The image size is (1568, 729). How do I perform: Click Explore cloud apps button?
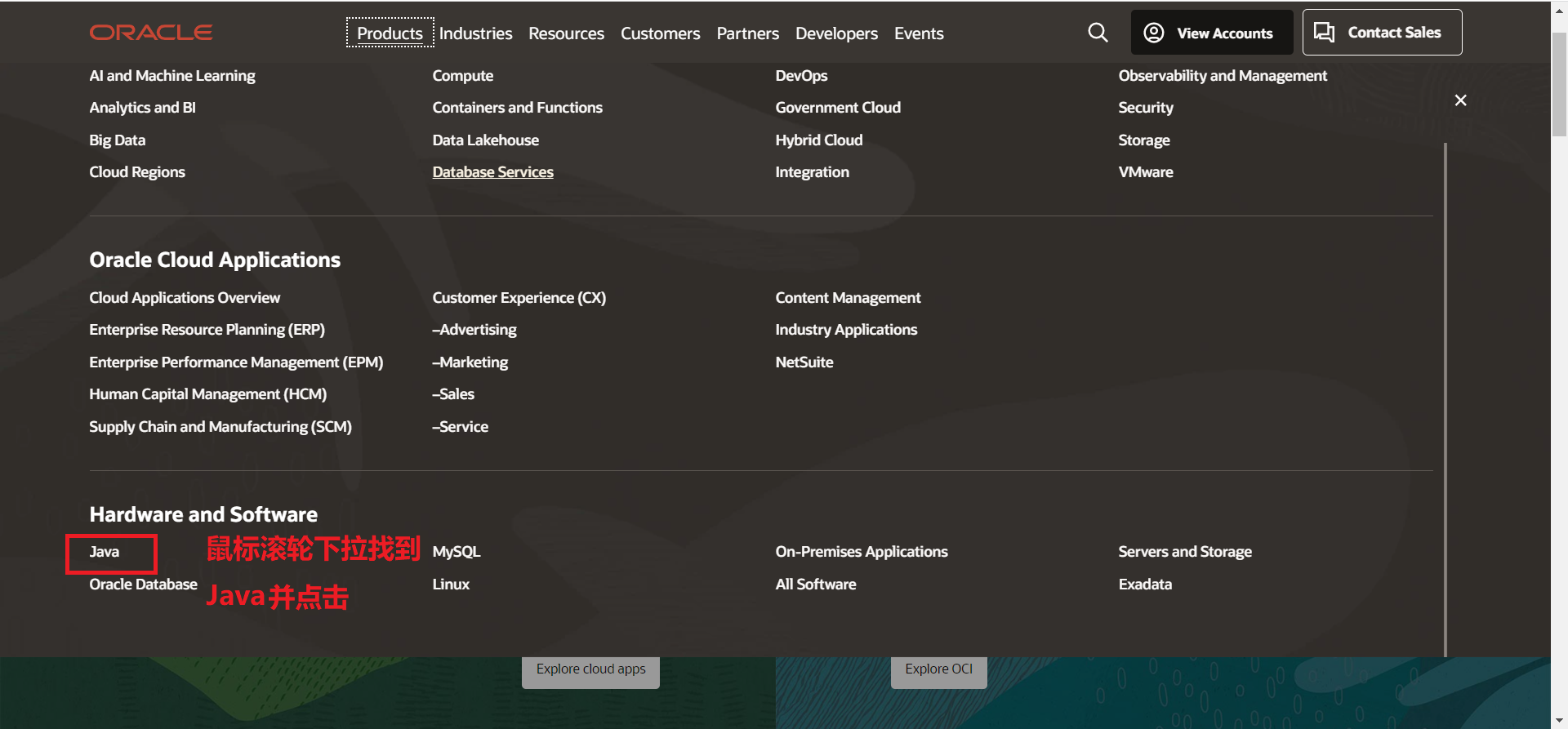click(x=590, y=669)
